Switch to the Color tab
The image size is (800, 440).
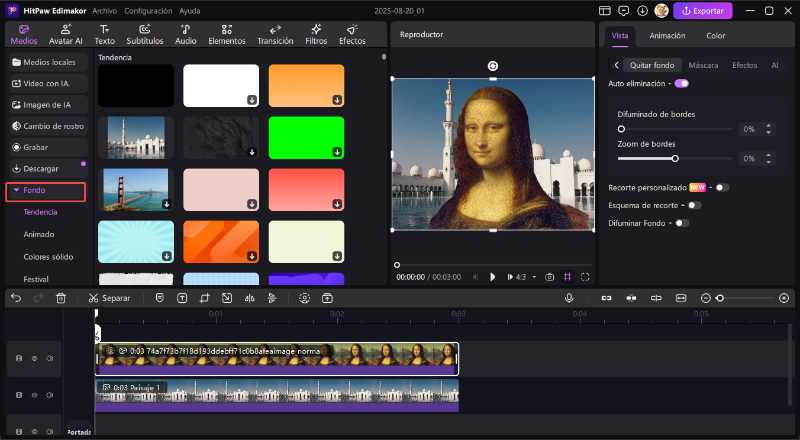pyautogui.click(x=715, y=36)
